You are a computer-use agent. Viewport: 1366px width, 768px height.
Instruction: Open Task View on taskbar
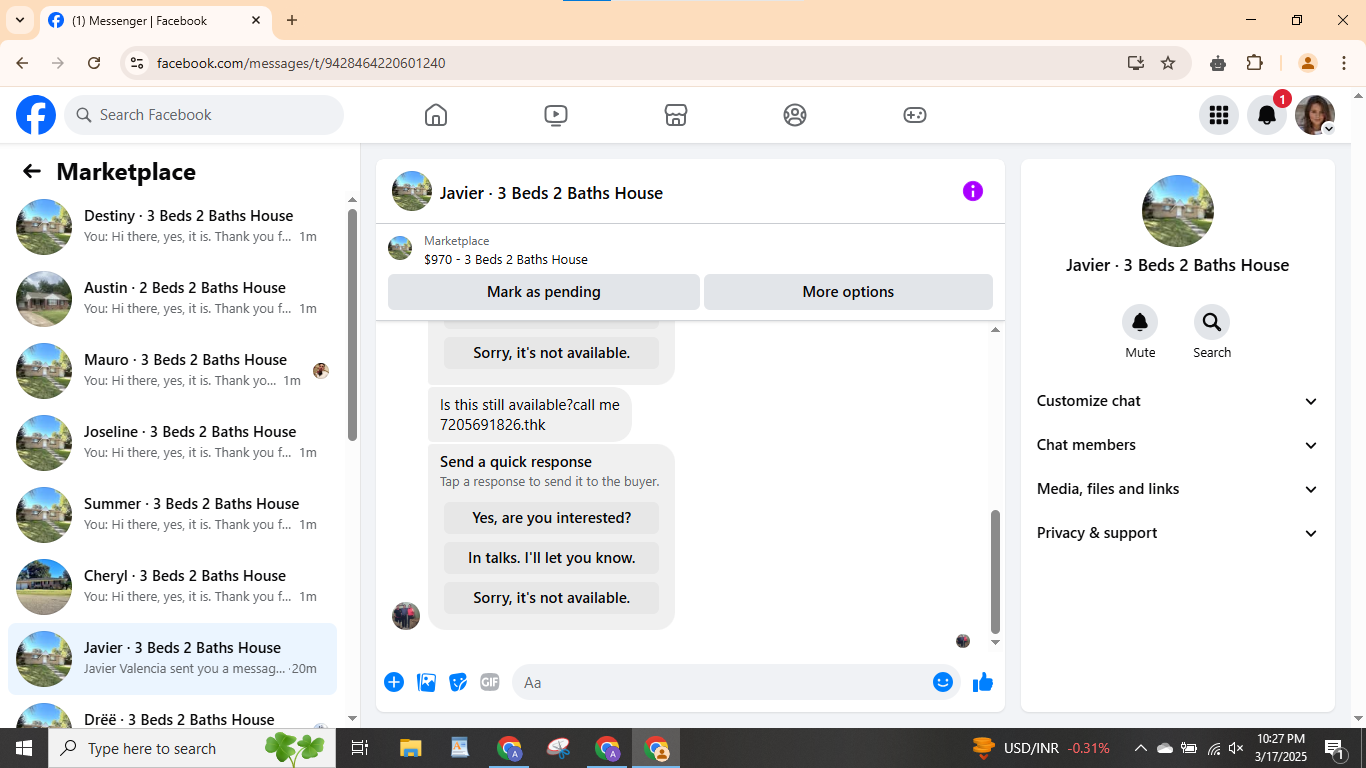tap(360, 748)
